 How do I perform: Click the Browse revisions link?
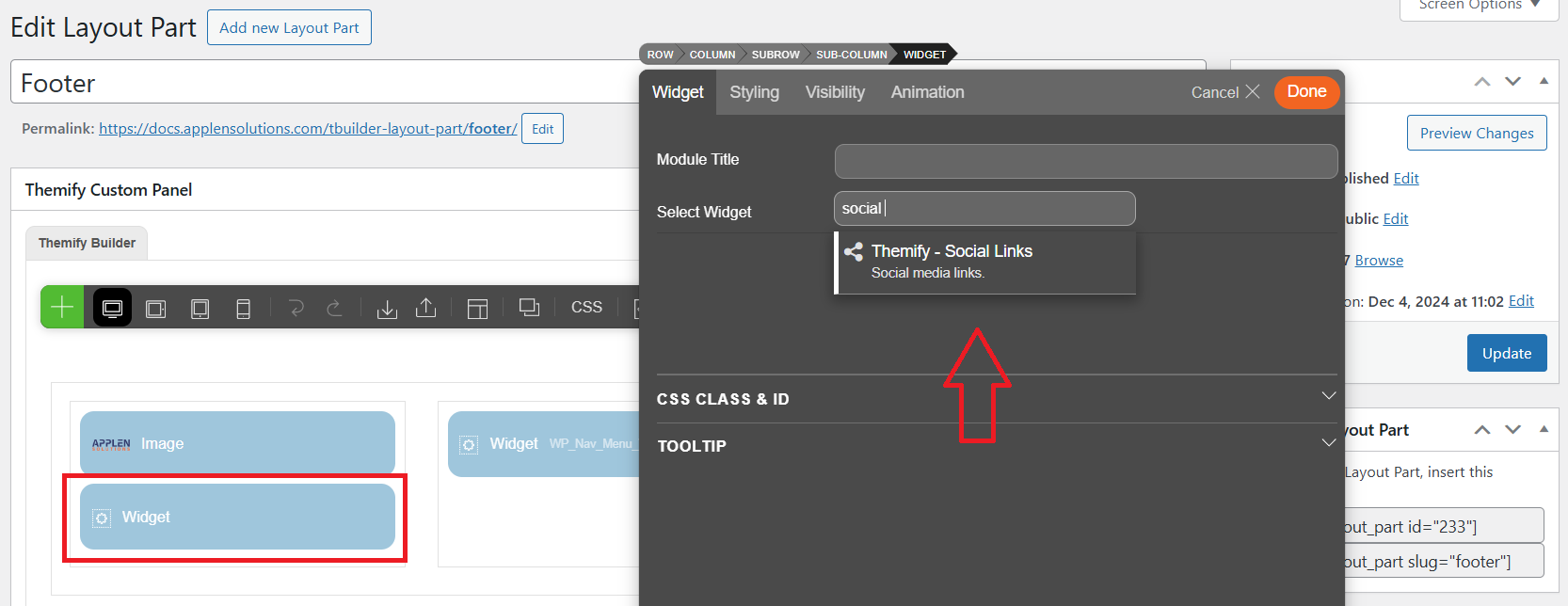click(1379, 261)
